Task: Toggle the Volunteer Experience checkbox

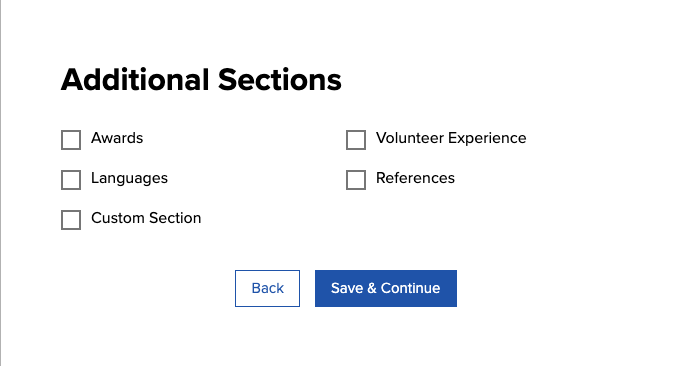Action: pyautogui.click(x=356, y=140)
